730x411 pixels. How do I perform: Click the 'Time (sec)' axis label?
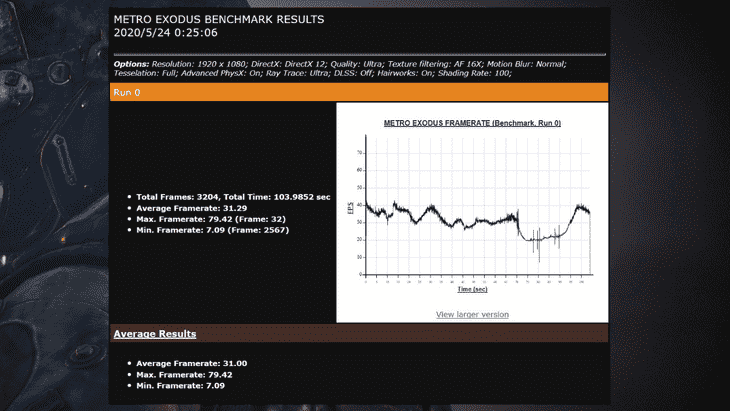[472, 289]
